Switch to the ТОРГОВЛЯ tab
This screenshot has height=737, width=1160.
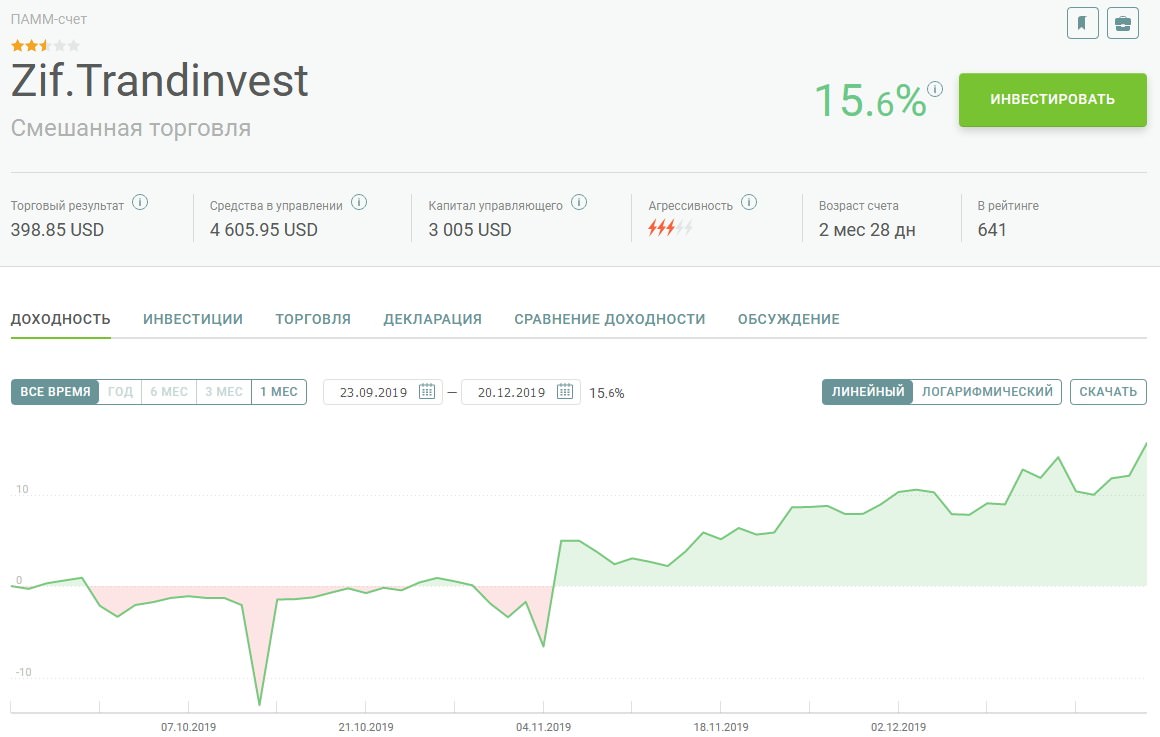313,319
